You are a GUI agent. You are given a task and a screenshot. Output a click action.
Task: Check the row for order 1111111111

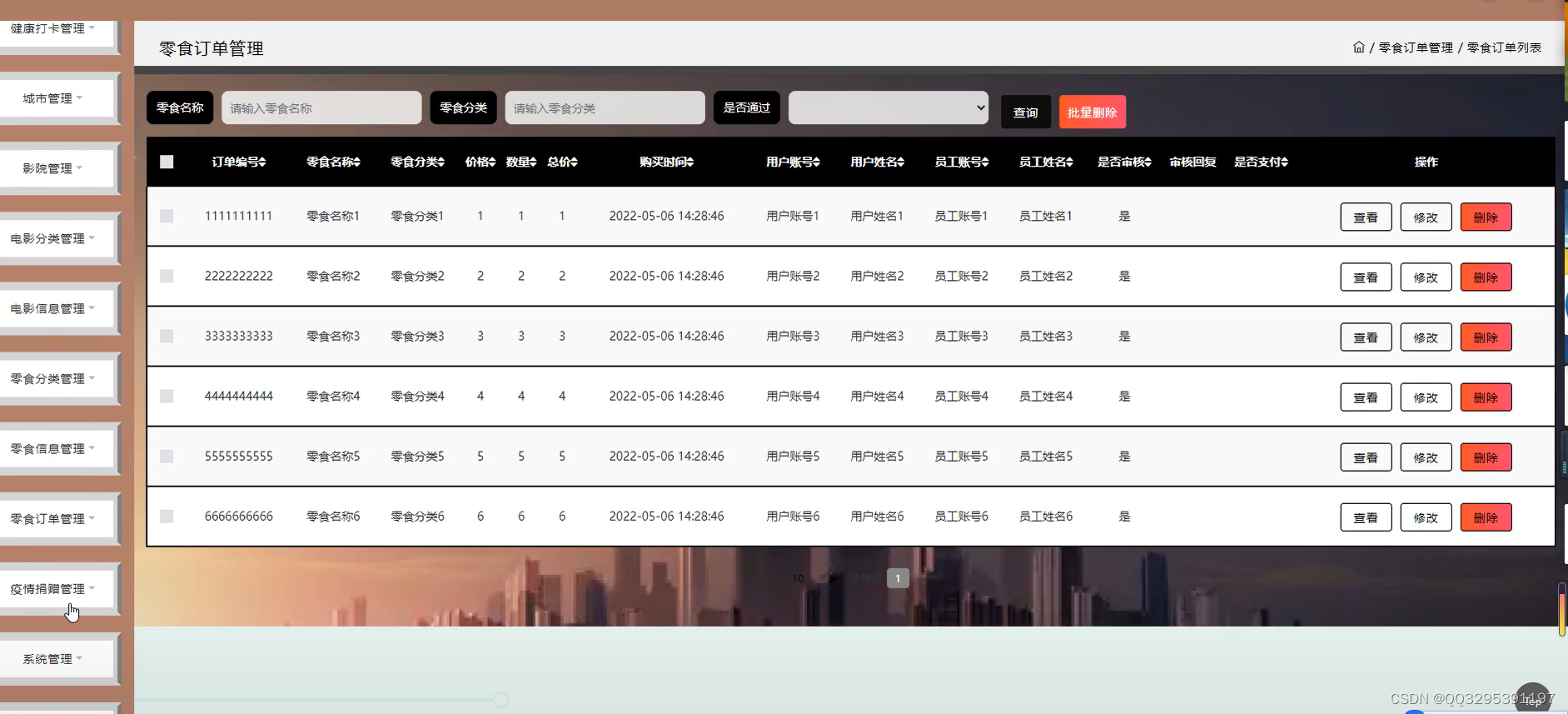[x=167, y=216]
